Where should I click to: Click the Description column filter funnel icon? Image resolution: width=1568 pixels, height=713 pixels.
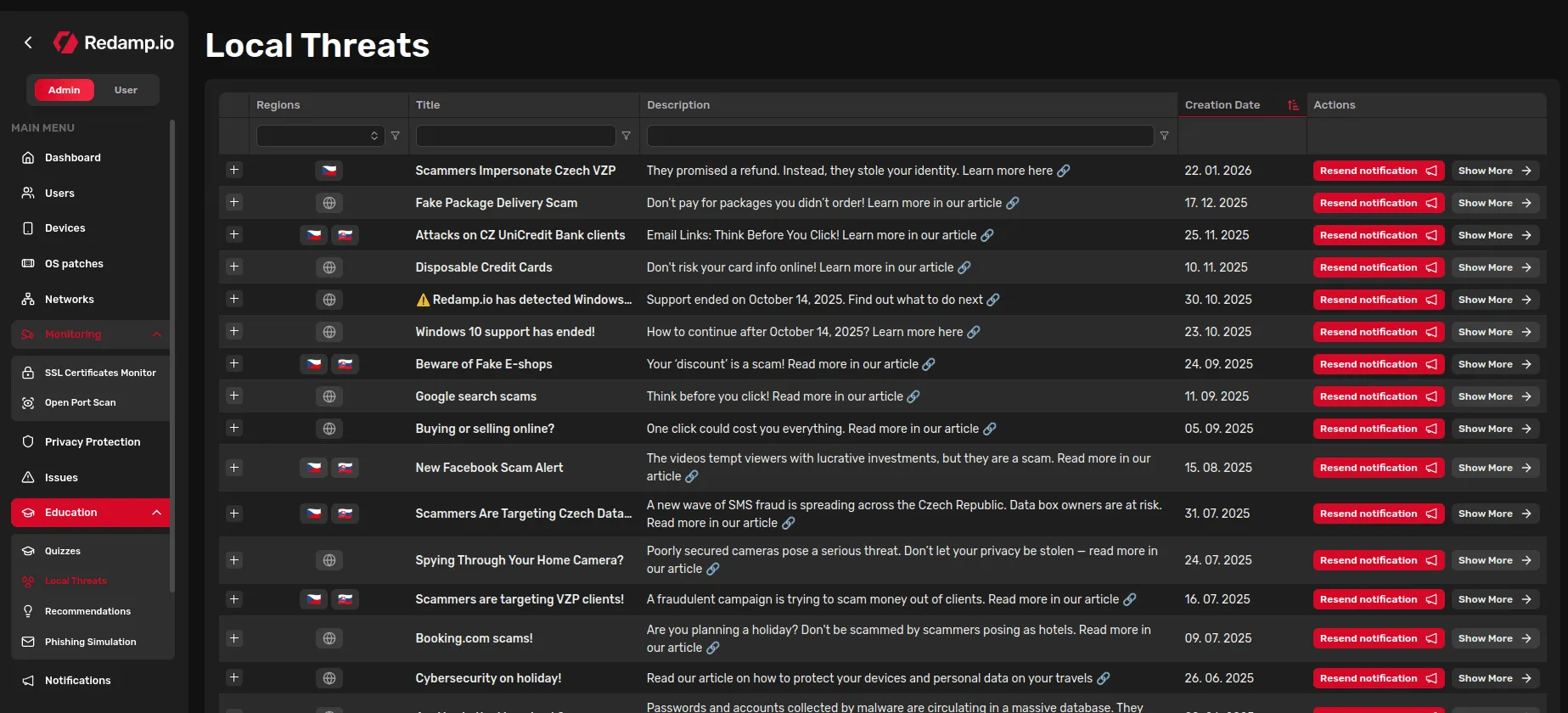(1164, 136)
